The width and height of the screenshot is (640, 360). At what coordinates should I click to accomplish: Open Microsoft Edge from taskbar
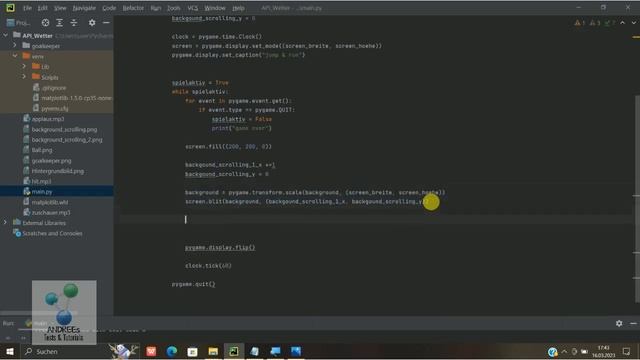pyautogui.click(x=172, y=351)
